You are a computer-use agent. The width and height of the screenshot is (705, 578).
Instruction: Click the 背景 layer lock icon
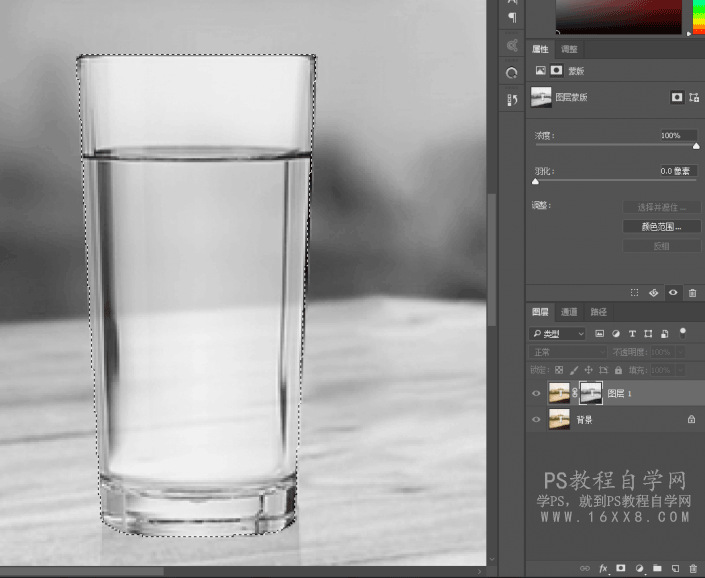click(691, 419)
